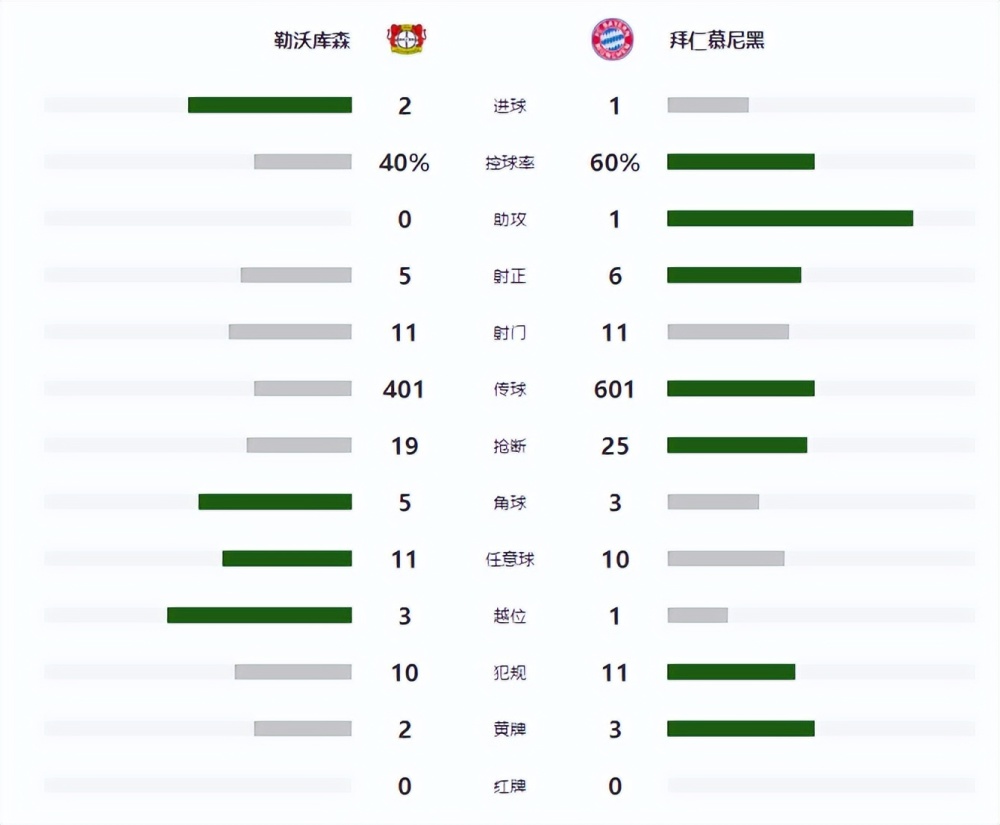Viewport: 1000px width, 825px height.
Task: Select the 黄牌 yellow card label
Action: pyautogui.click(x=510, y=729)
